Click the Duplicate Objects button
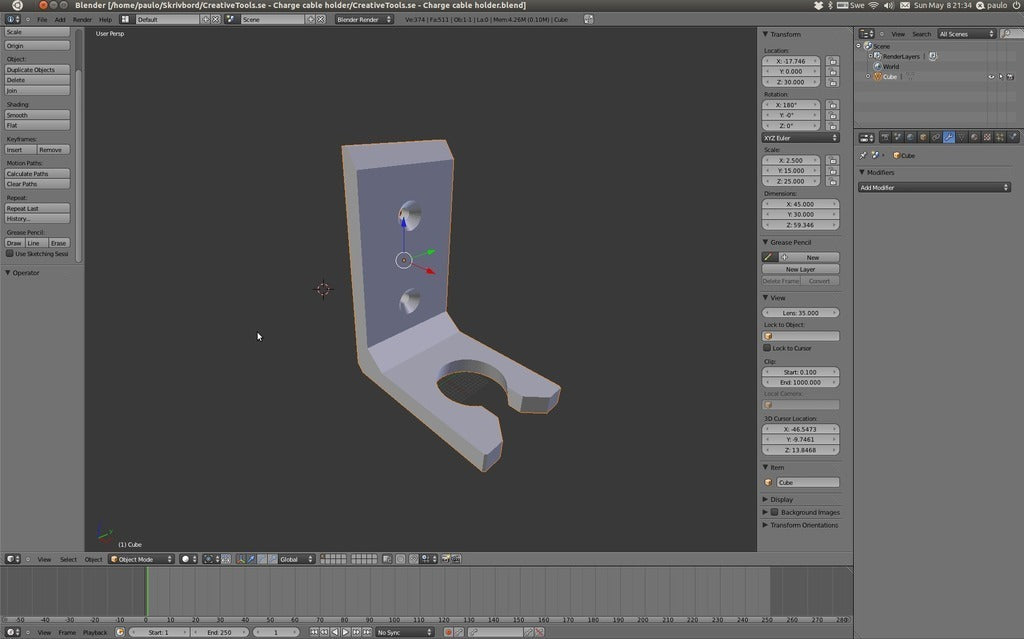The height and width of the screenshot is (639, 1024). point(37,70)
